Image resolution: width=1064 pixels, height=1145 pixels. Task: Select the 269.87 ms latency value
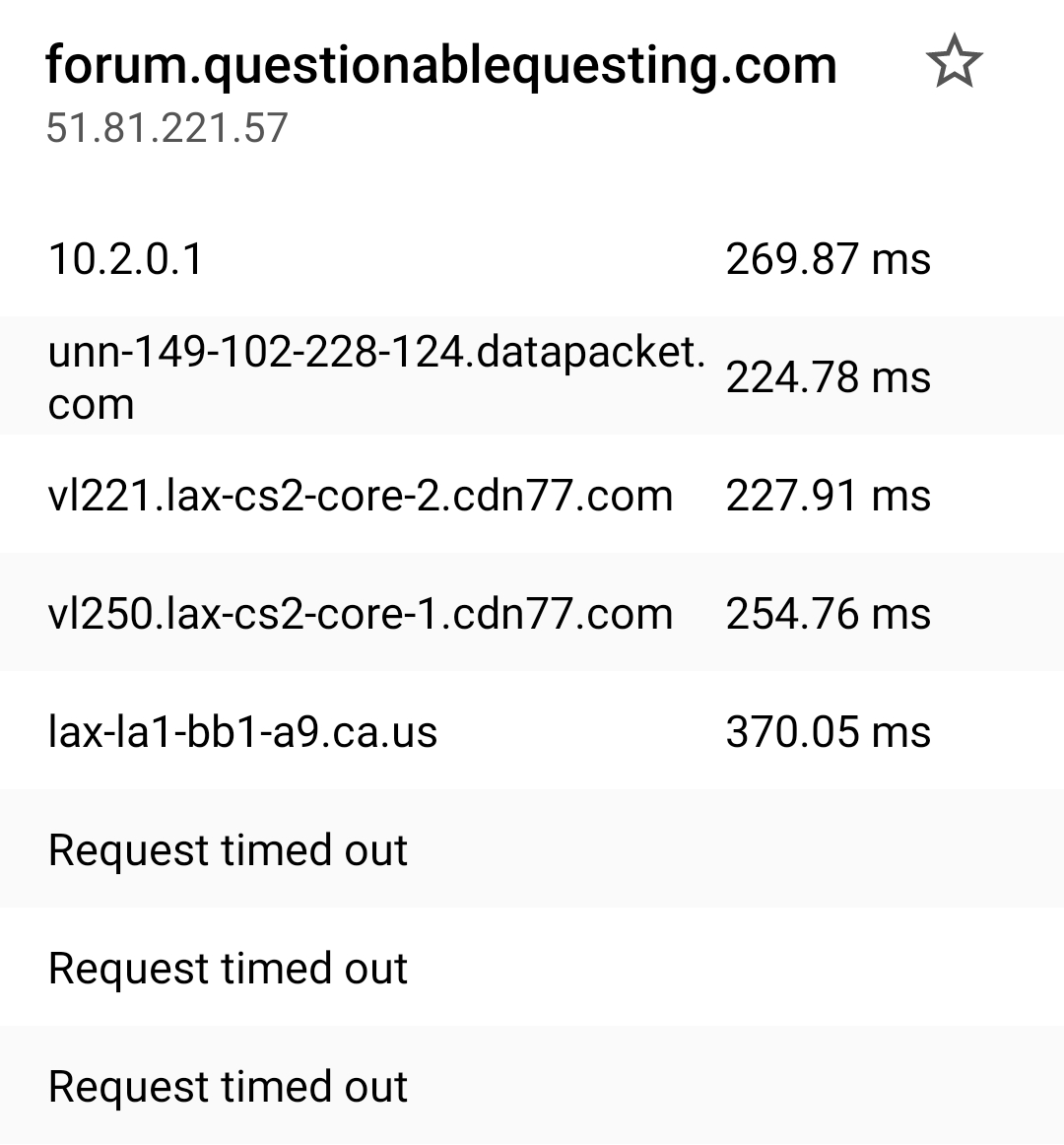(829, 258)
